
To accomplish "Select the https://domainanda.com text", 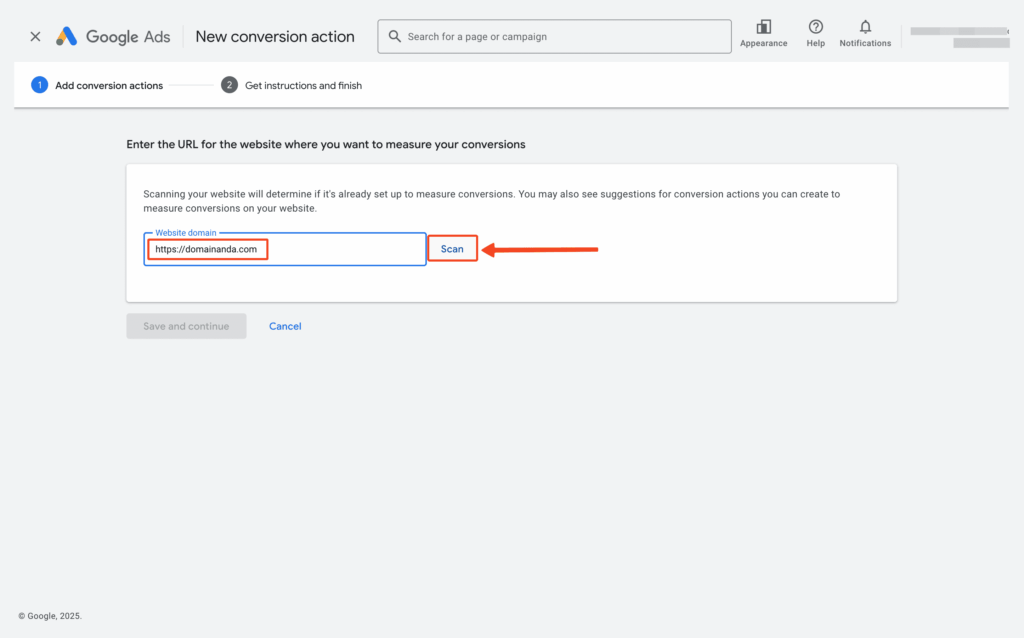I will pyautogui.click(x=206, y=248).
